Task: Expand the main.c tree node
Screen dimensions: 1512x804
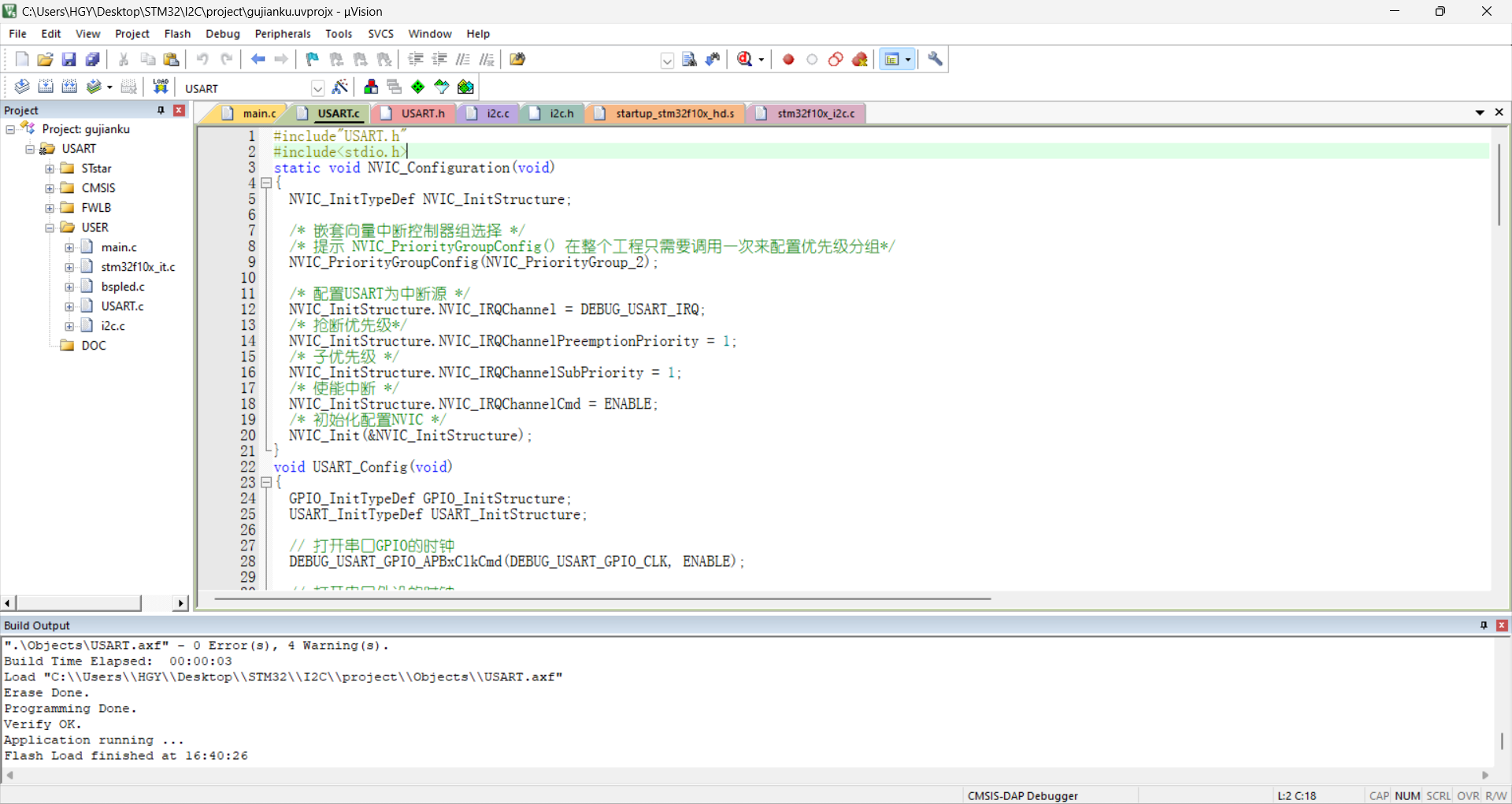Action: tap(69, 247)
